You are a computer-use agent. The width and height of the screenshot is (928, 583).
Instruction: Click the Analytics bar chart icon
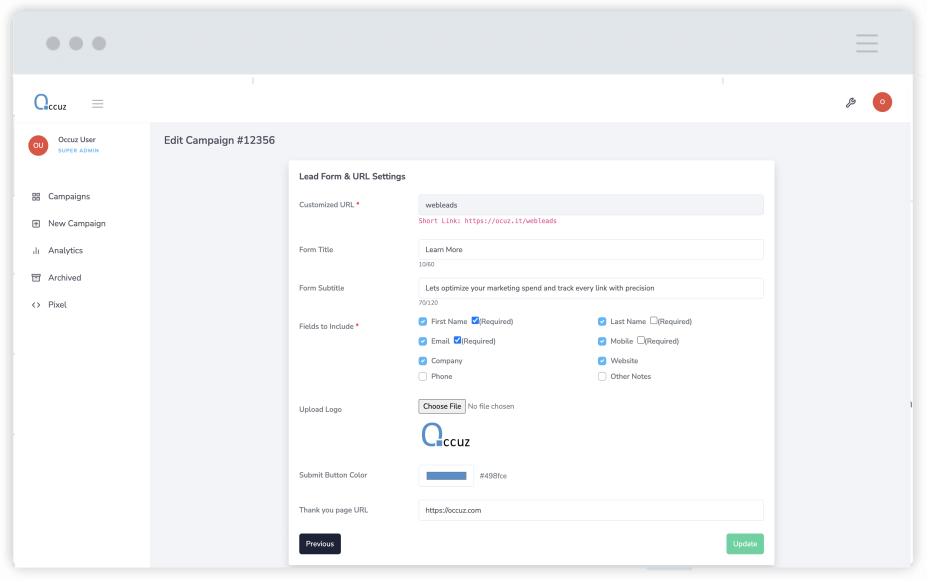[36, 251]
